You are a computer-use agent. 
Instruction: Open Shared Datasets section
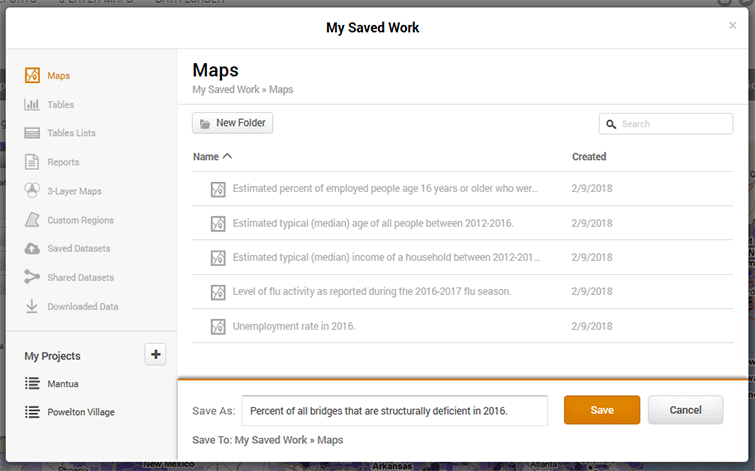click(80, 277)
